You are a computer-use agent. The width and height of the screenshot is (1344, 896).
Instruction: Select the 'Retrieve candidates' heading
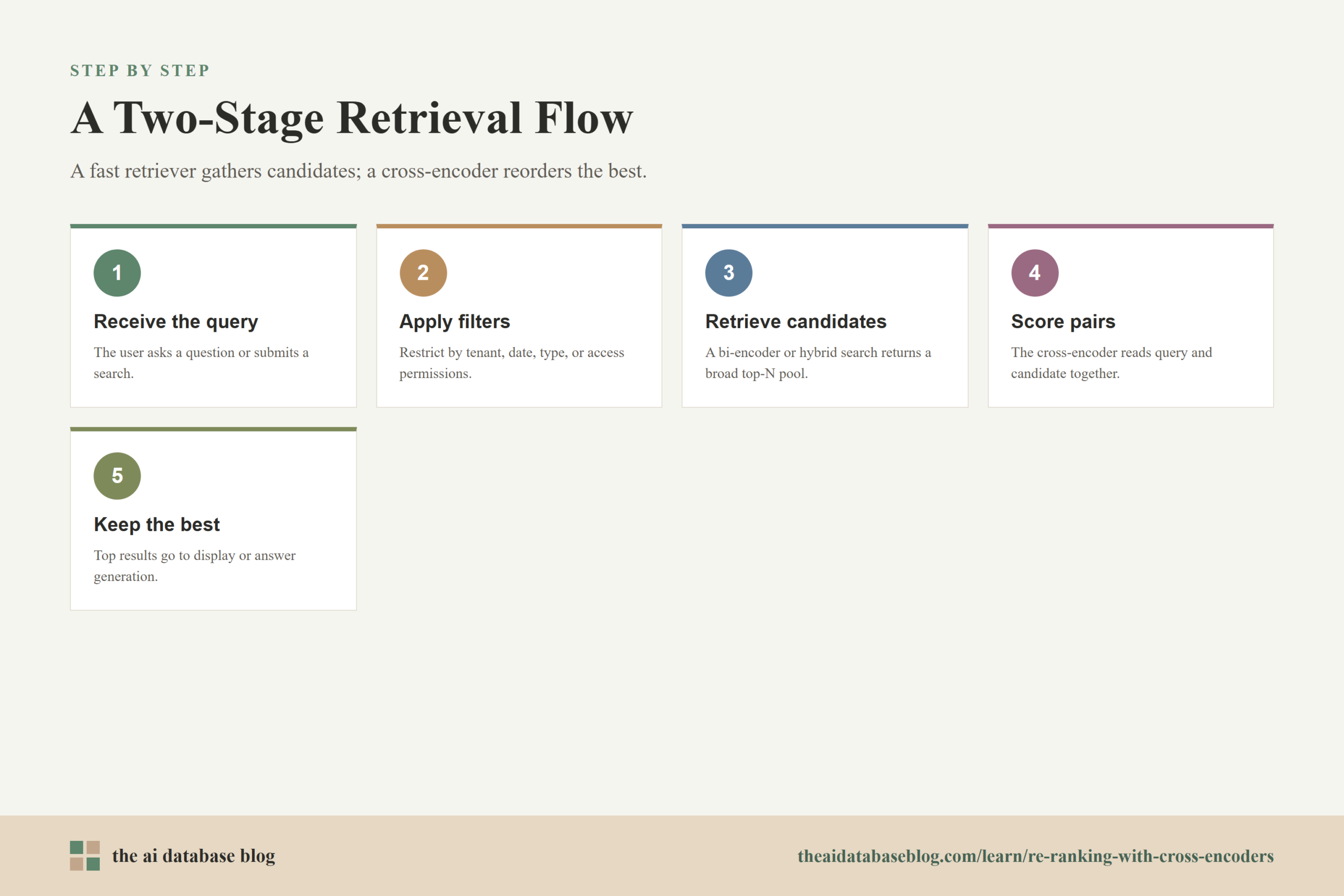pos(796,321)
